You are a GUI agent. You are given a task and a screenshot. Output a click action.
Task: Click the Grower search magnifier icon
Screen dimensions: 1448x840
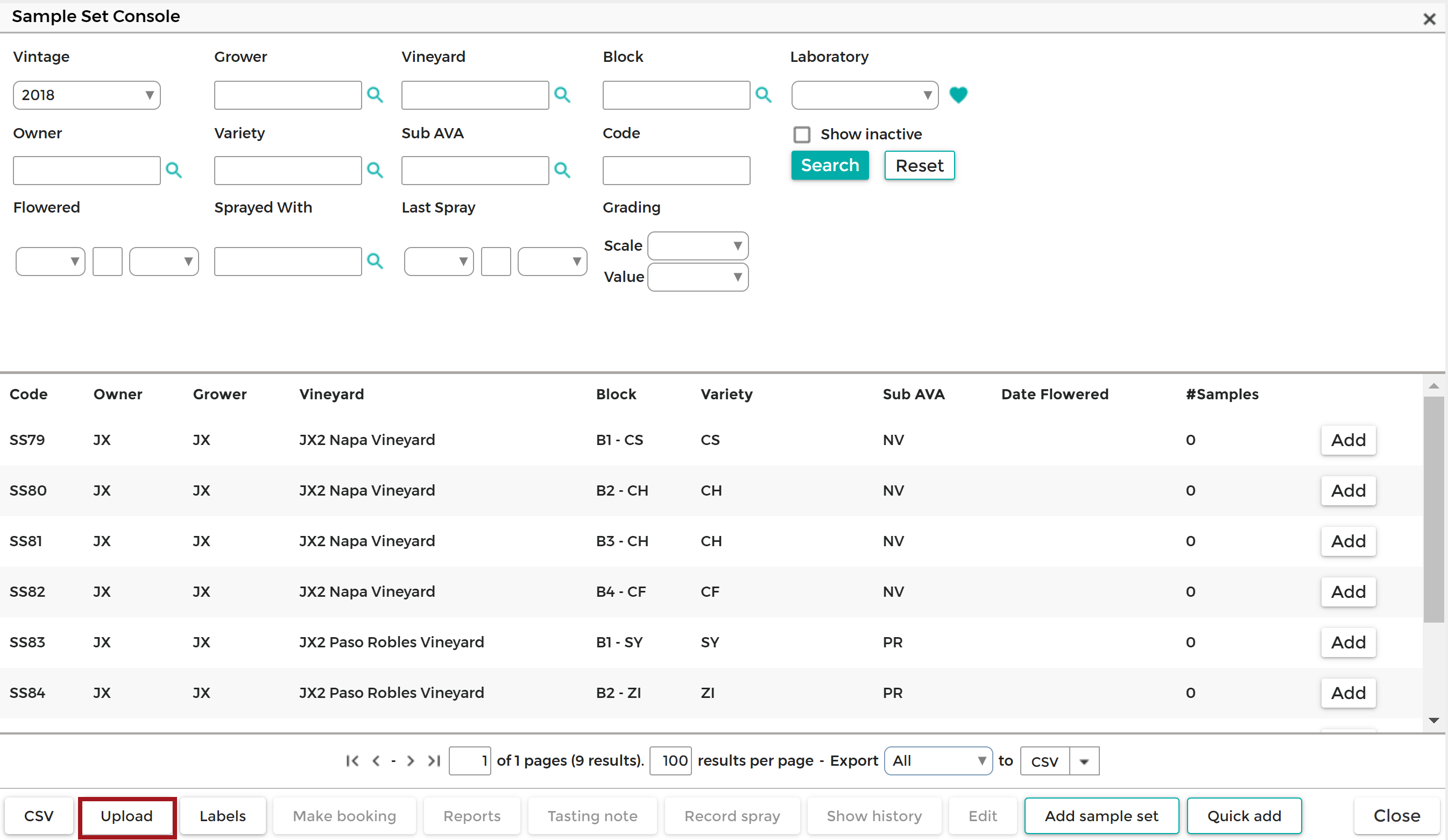(375, 95)
